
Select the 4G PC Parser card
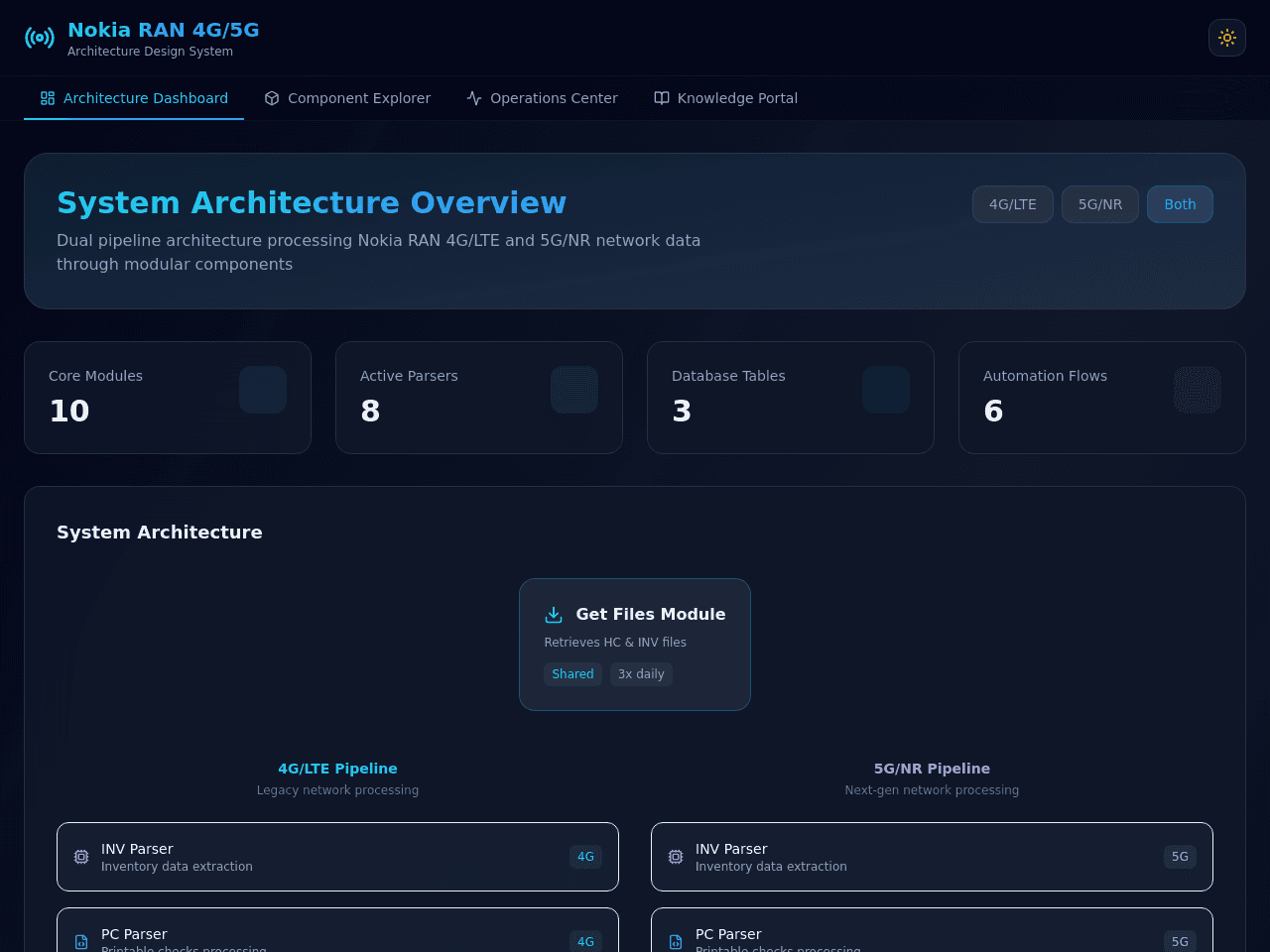pos(337,930)
